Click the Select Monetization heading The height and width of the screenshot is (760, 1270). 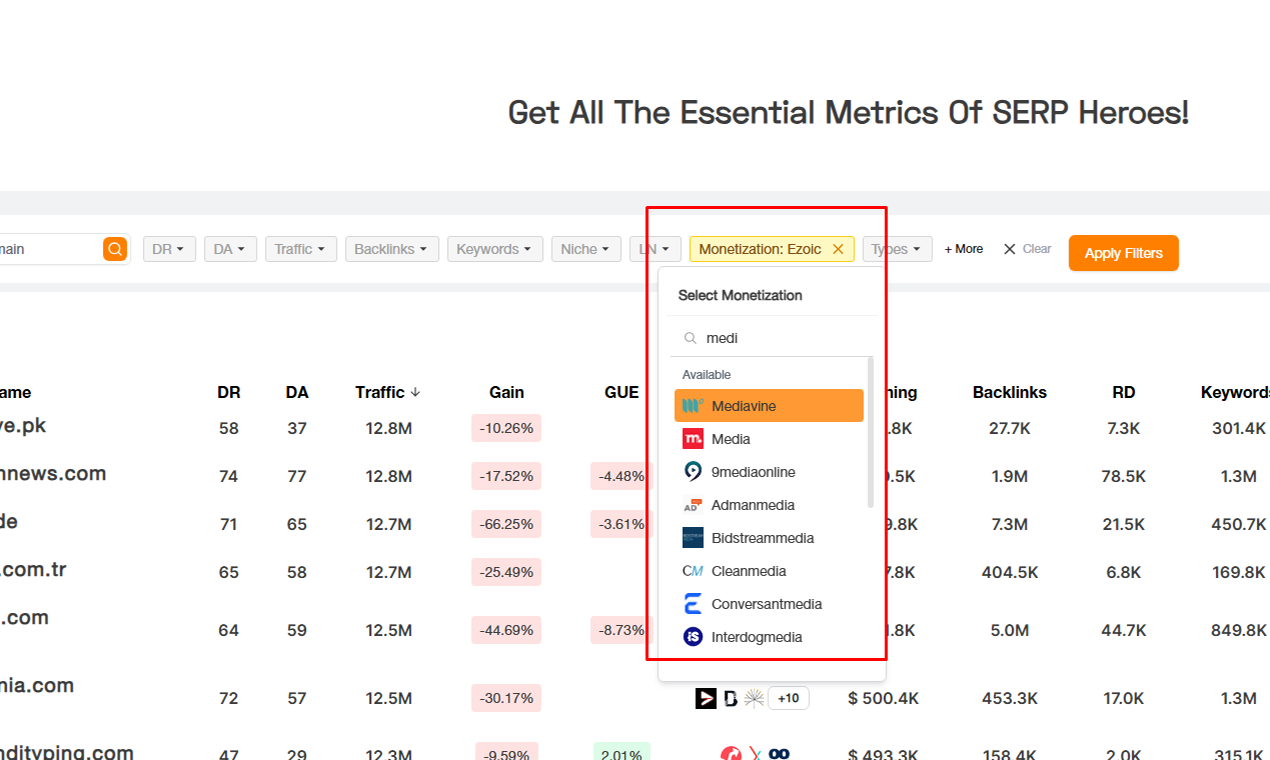tap(740, 295)
